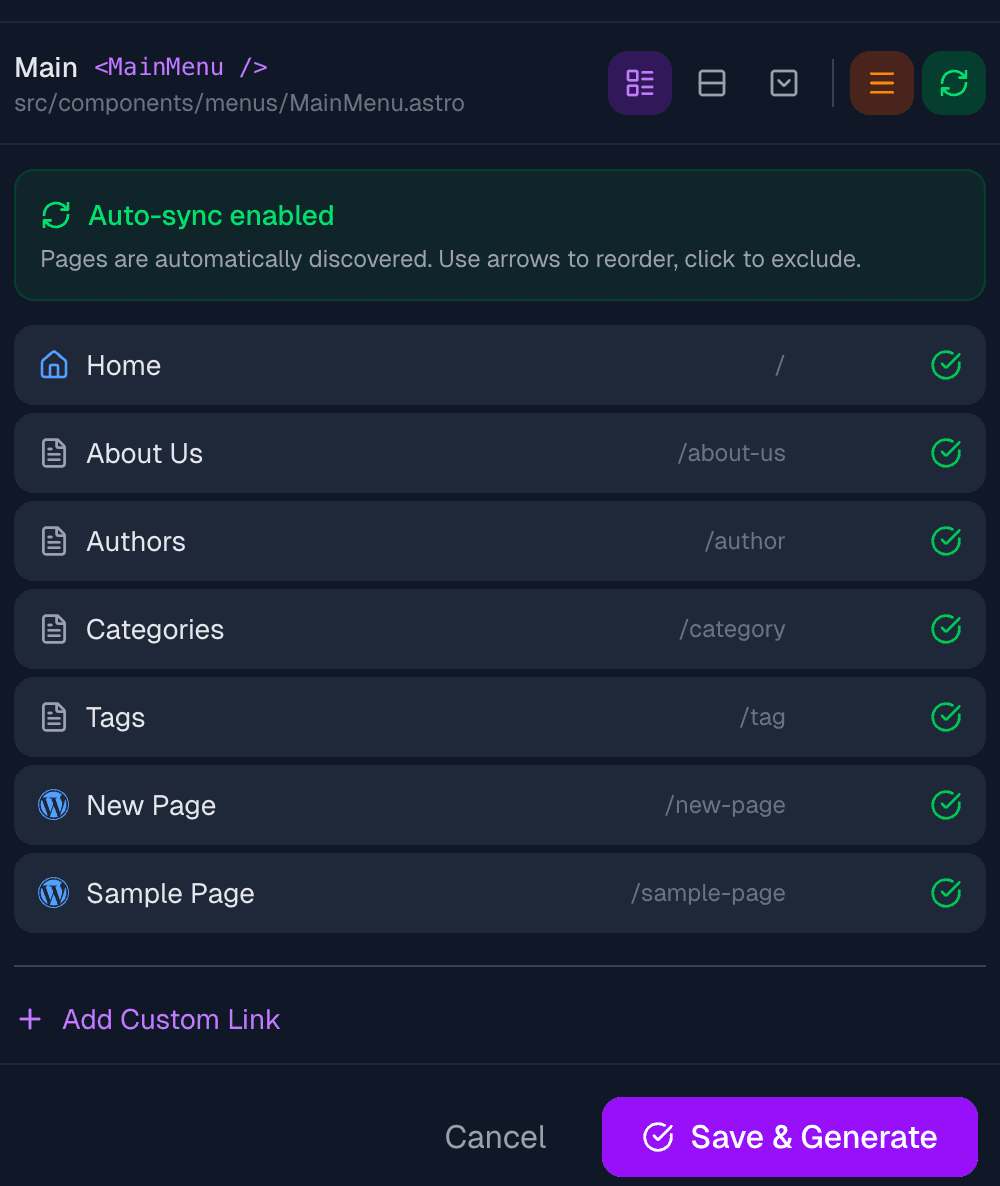
Task: Switch to the horizontal bar layout icon
Action: click(712, 83)
